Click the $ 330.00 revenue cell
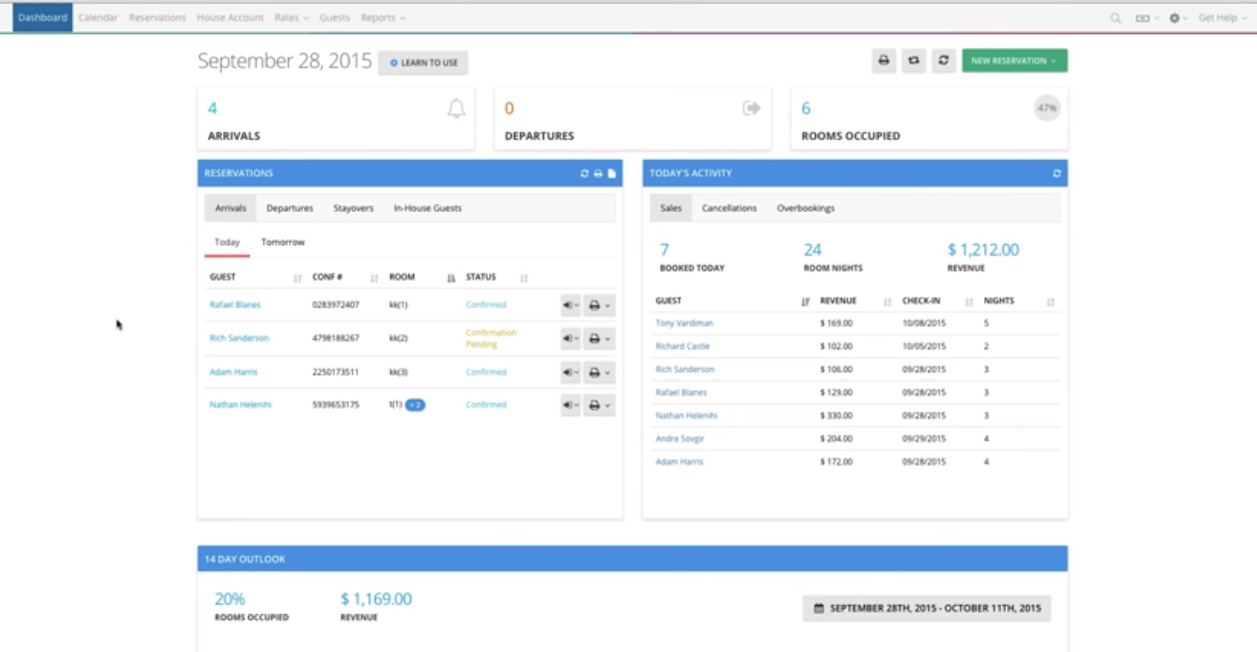 pyautogui.click(x=836, y=416)
